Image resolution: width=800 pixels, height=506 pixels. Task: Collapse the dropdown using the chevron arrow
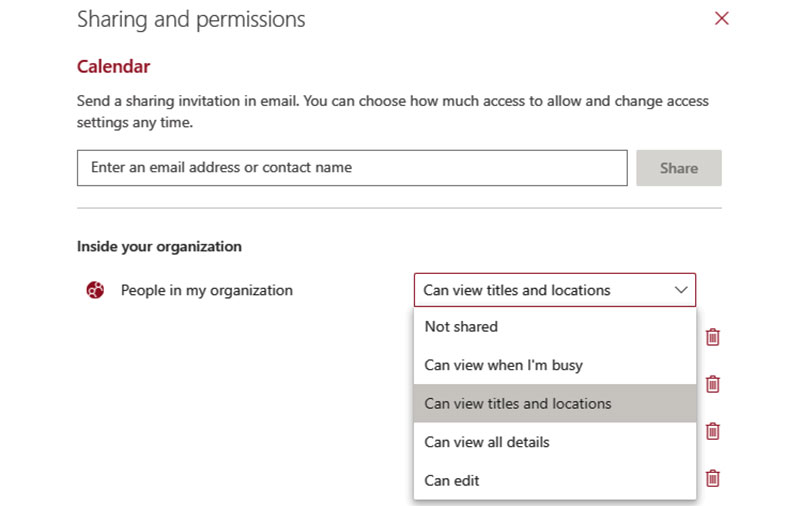[681, 290]
